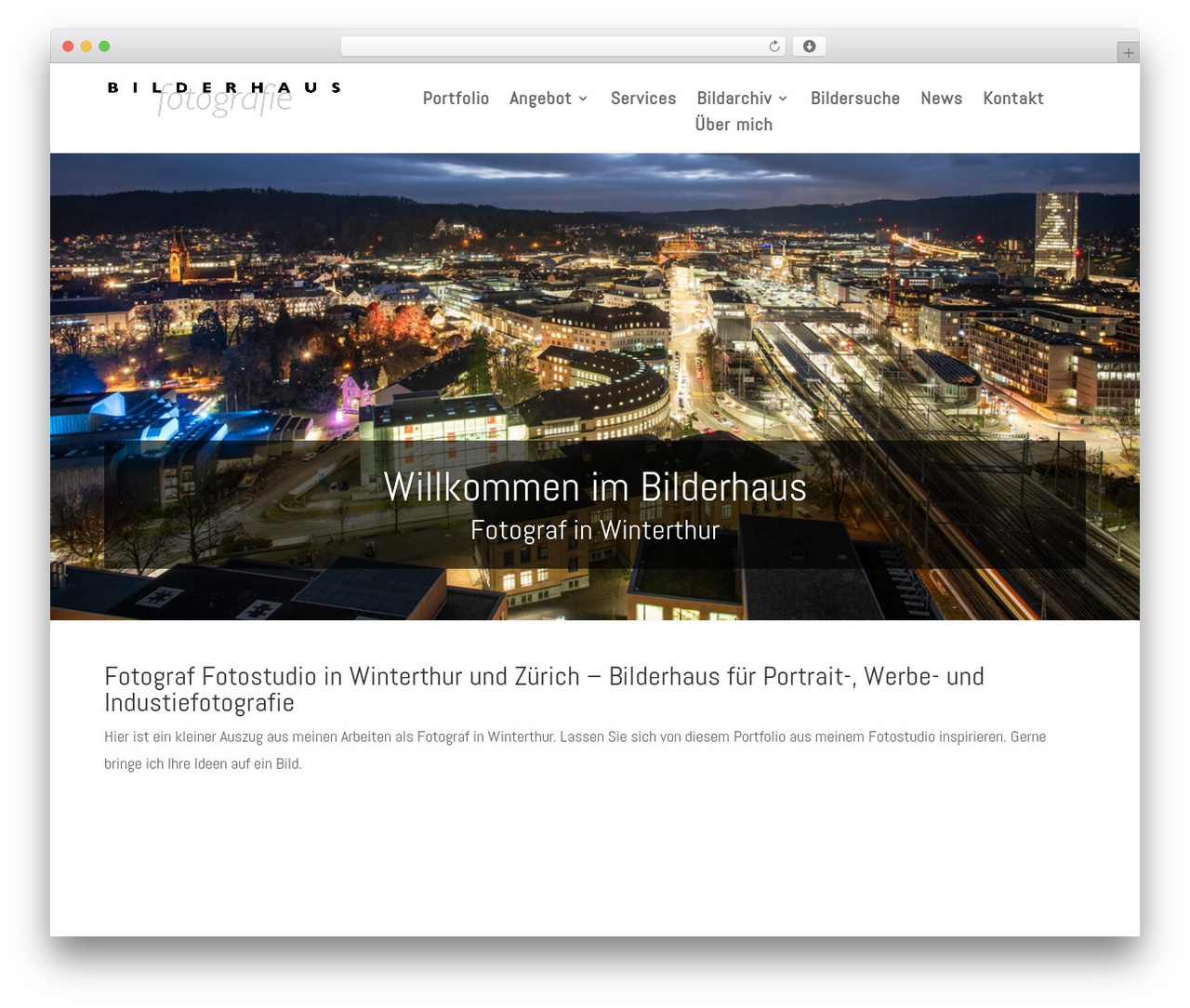Select the 'Fotograf in Winterthur' subtitle
The height and width of the screenshot is (1008, 1190).
click(x=595, y=530)
